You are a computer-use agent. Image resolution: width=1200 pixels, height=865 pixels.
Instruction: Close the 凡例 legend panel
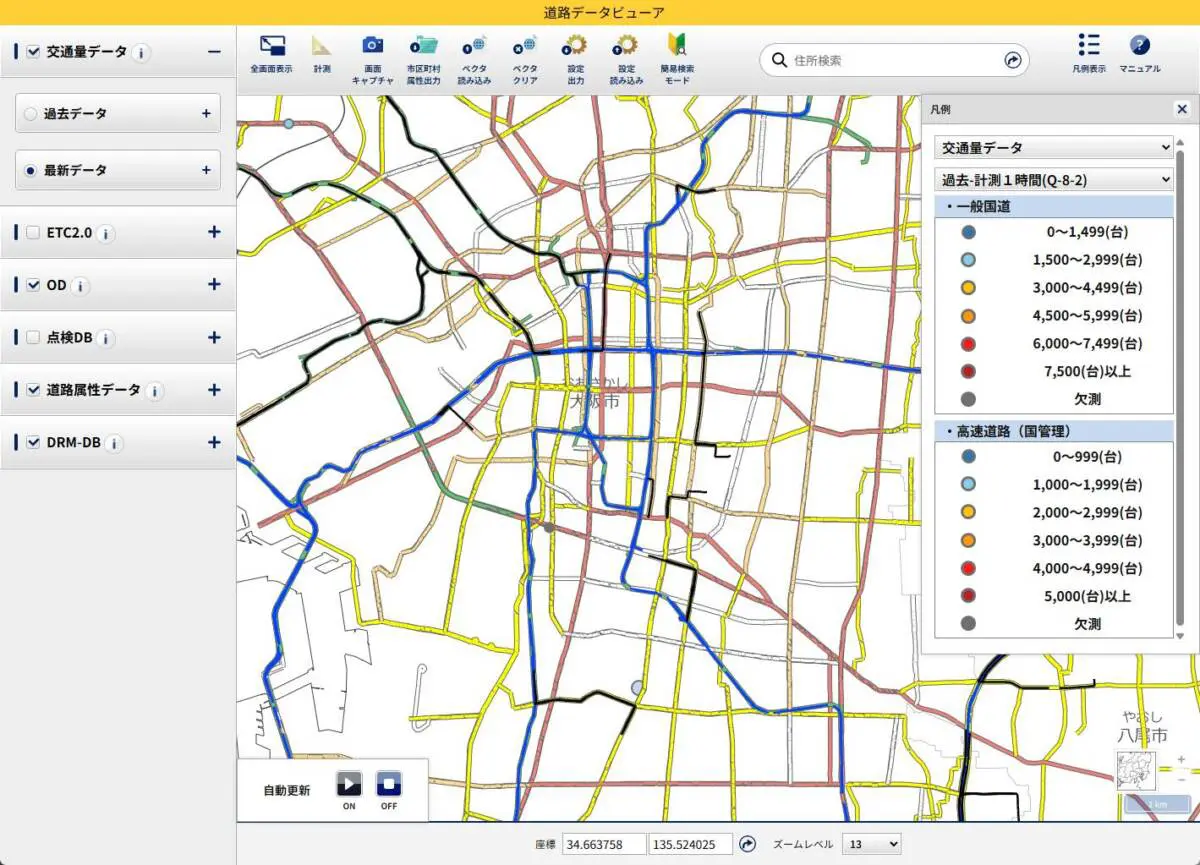click(x=1182, y=109)
